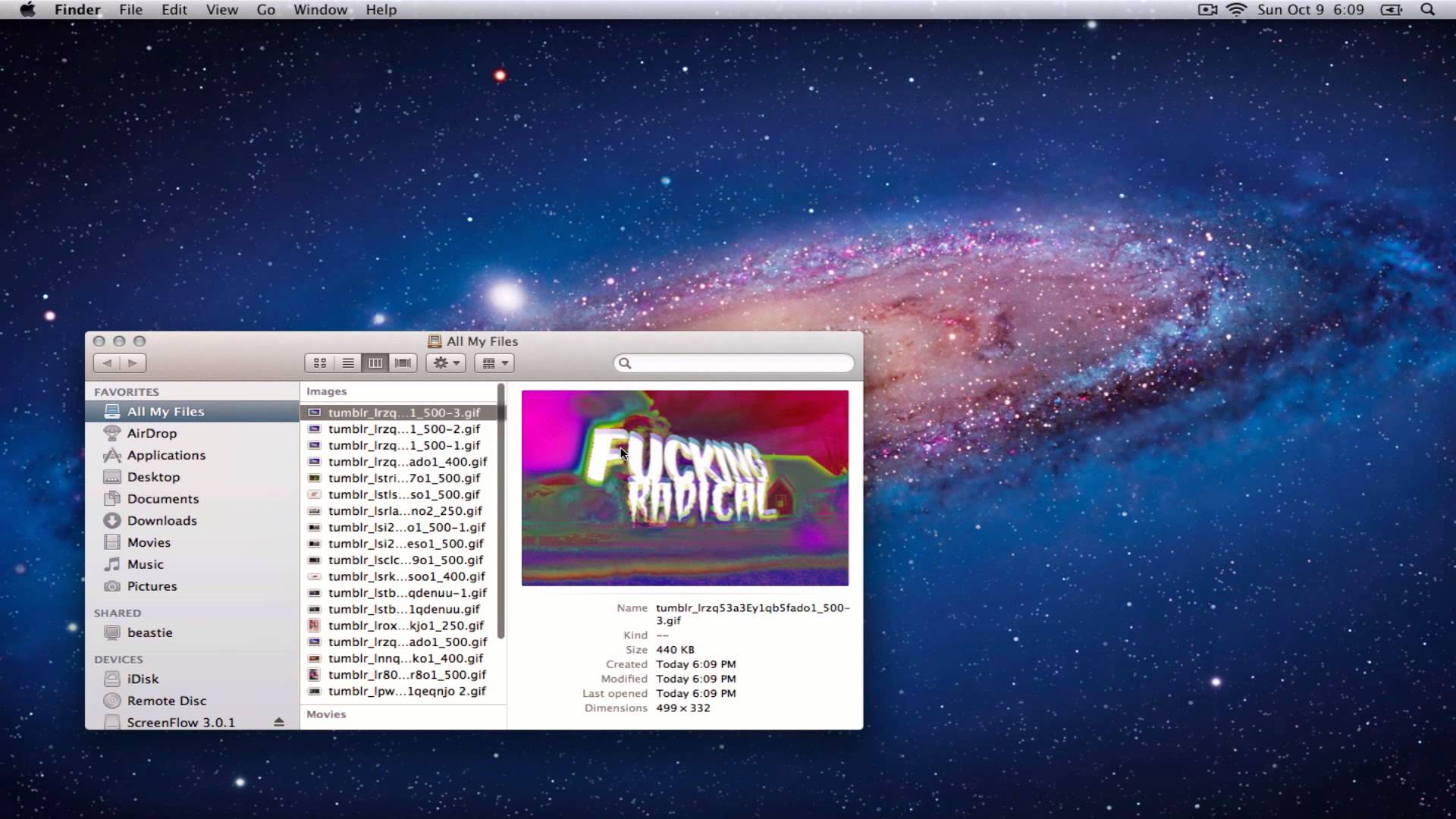Screen dimensions: 1456x819
Task: Select Cover Flow view in Finder toolbar
Action: [x=403, y=362]
